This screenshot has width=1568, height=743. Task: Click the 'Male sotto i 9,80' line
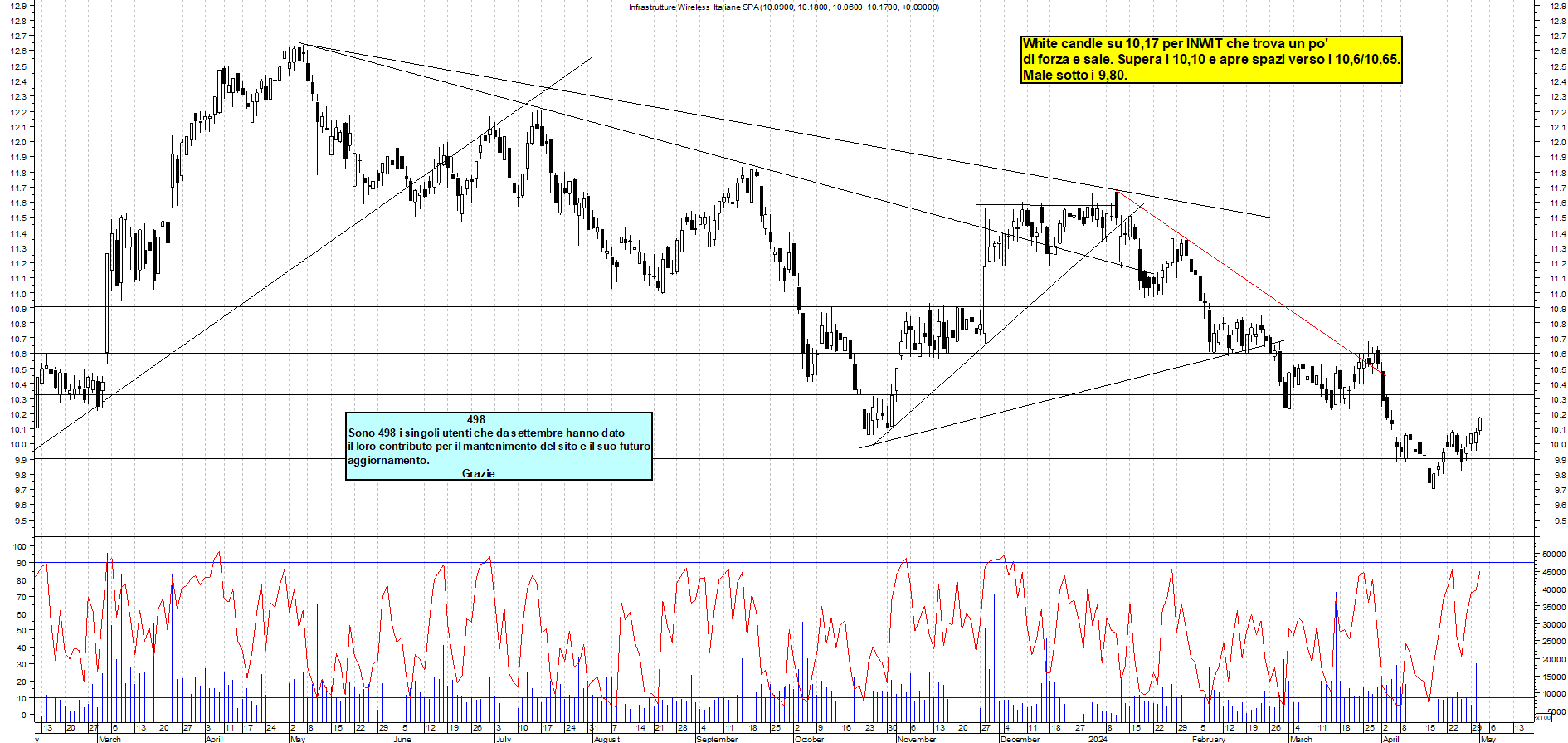(1074, 75)
